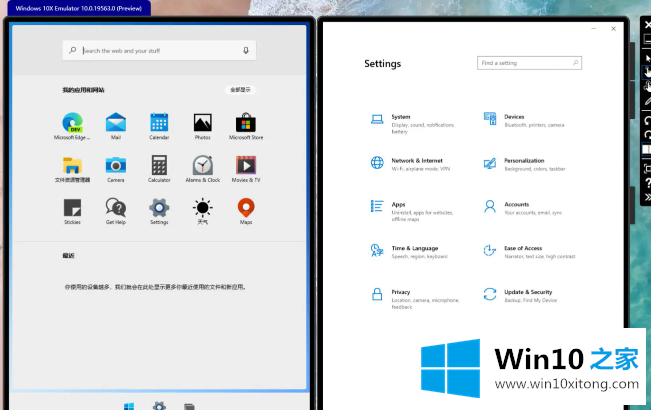This screenshot has height=410, width=651.
Task: Launch the Camera app
Action: (116, 166)
